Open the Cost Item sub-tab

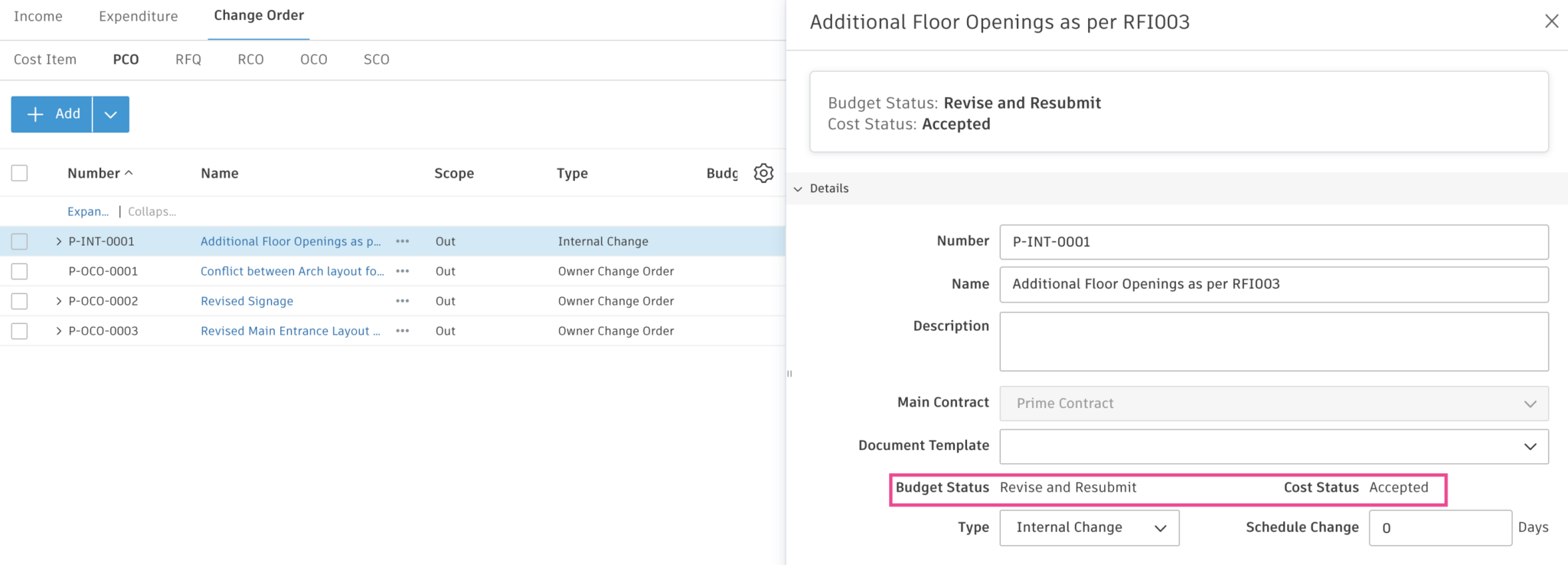pos(45,60)
